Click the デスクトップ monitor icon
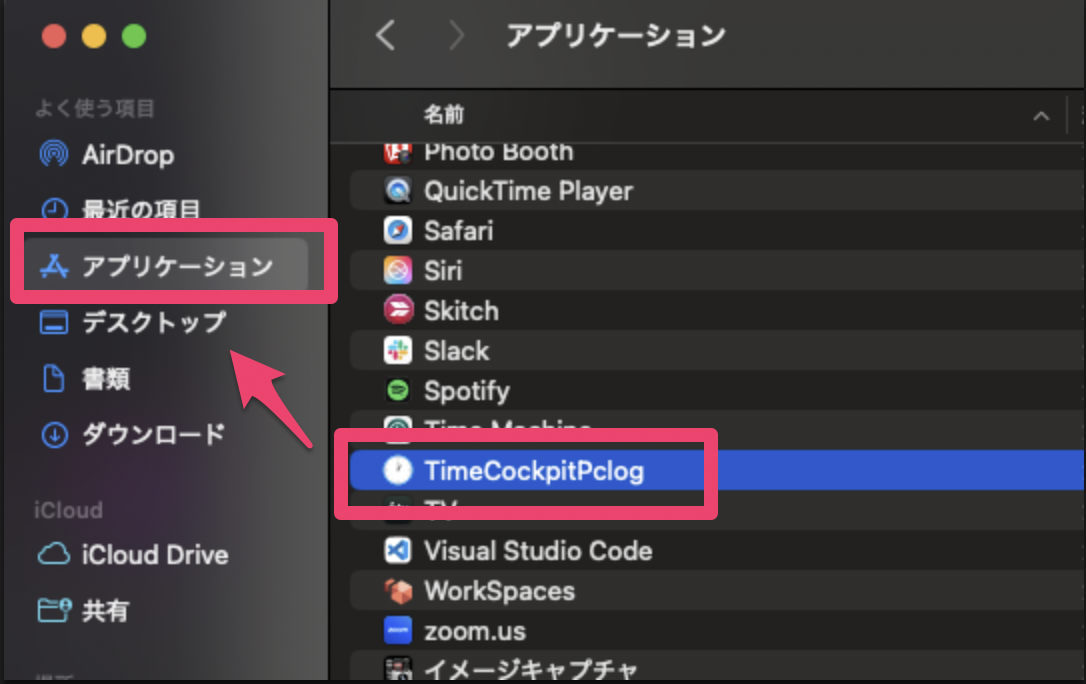 click(54, 323)
